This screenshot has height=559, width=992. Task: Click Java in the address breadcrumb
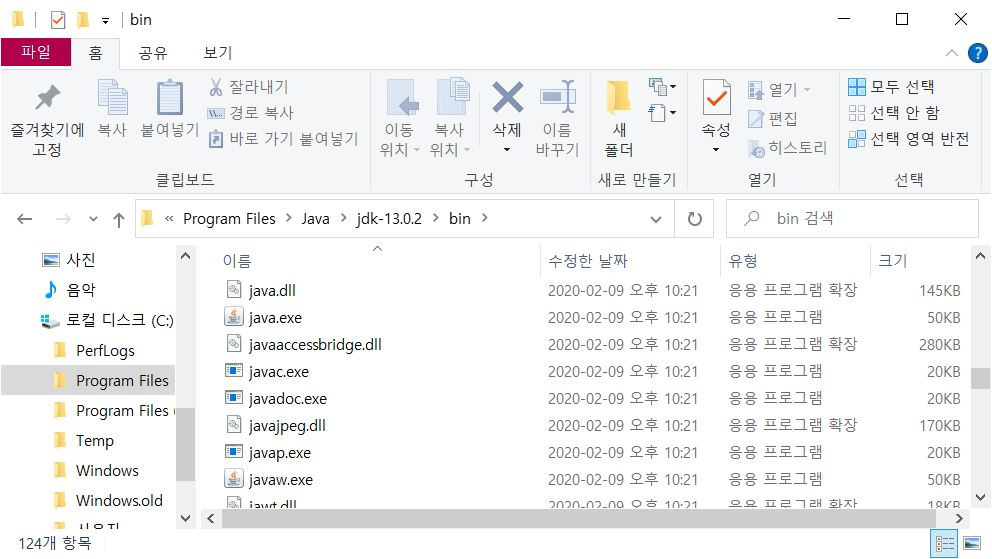pos(315,219)
